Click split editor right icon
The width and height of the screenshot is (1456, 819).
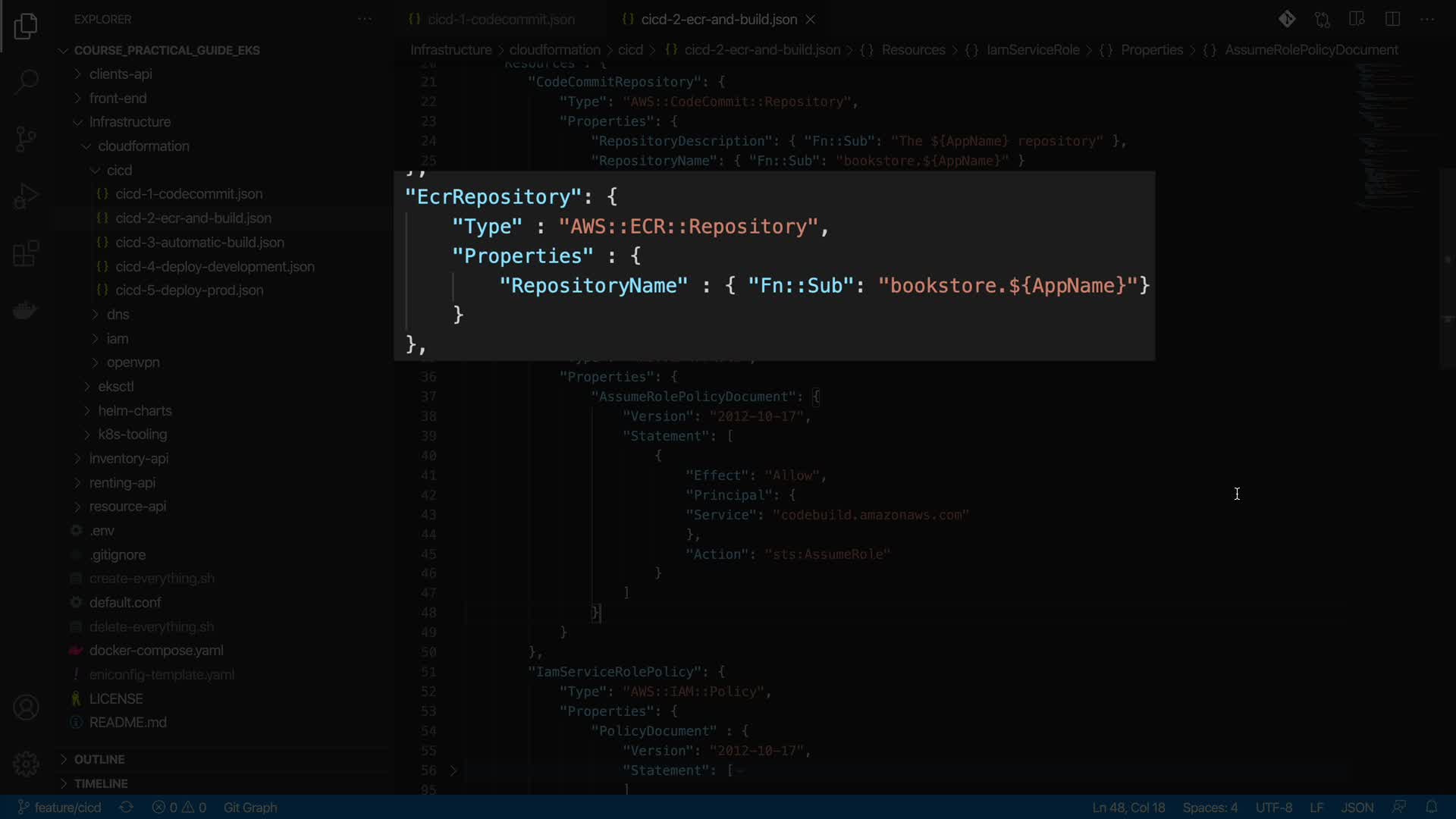(x=1392, y=19)
